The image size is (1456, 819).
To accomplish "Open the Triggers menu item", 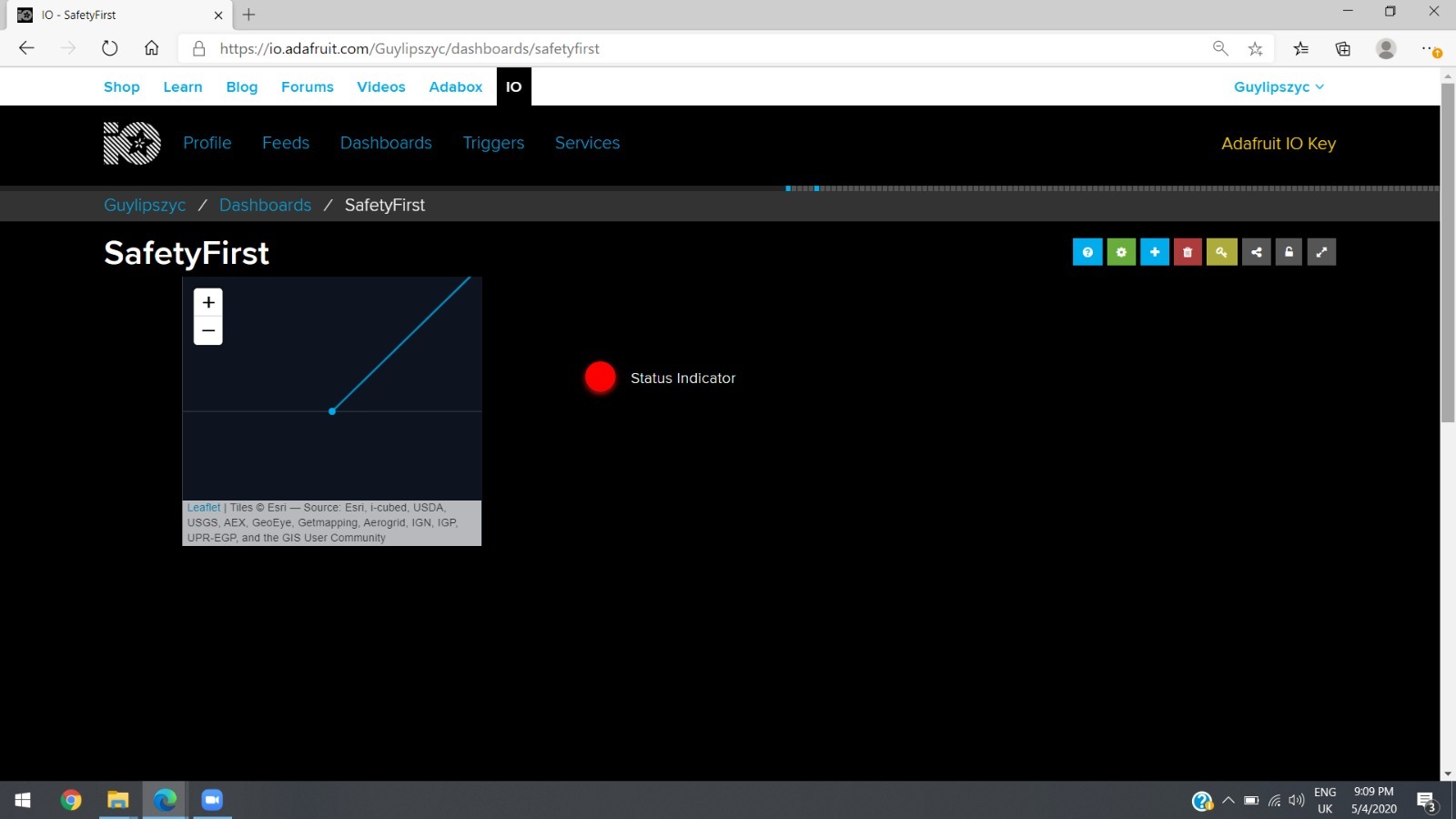I will point(493,143).
